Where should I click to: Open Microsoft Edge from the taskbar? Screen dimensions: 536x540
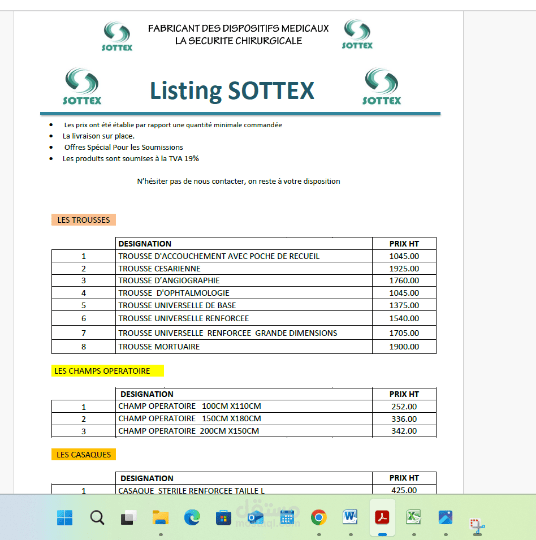[192, 517]
